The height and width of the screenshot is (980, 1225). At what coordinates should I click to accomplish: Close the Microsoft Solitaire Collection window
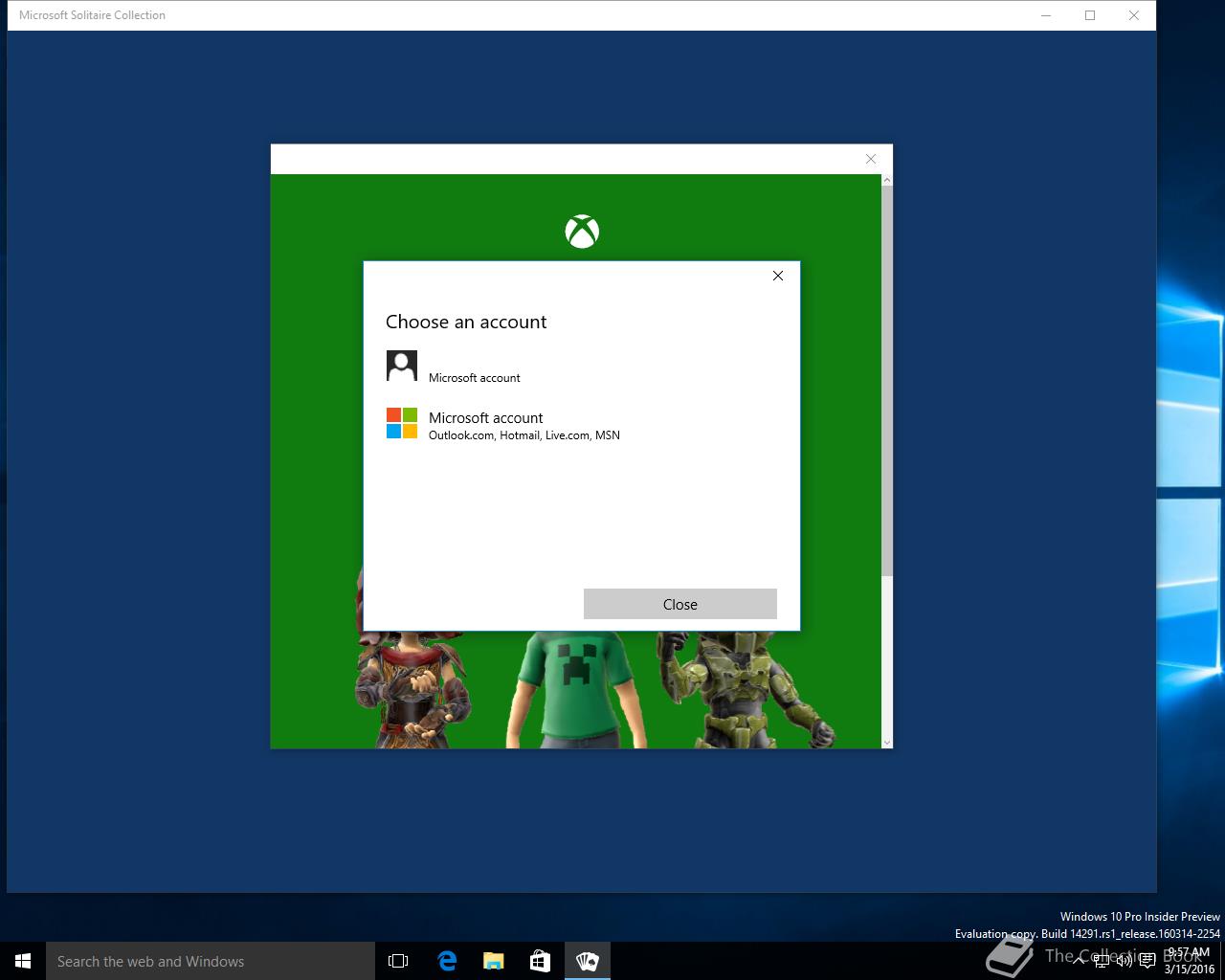(1134, 15)
